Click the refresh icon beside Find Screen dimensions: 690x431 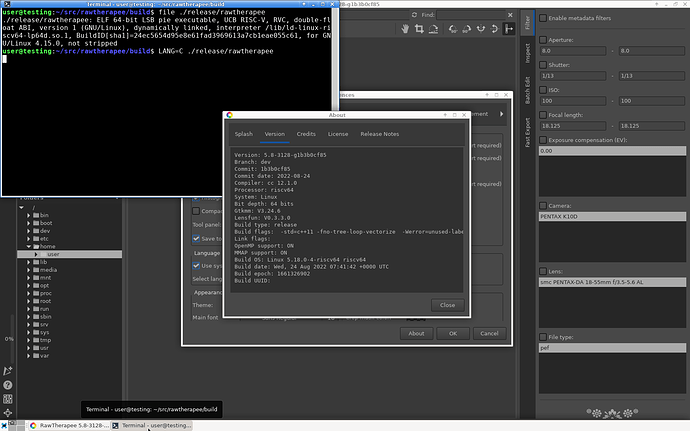(414, 15)
